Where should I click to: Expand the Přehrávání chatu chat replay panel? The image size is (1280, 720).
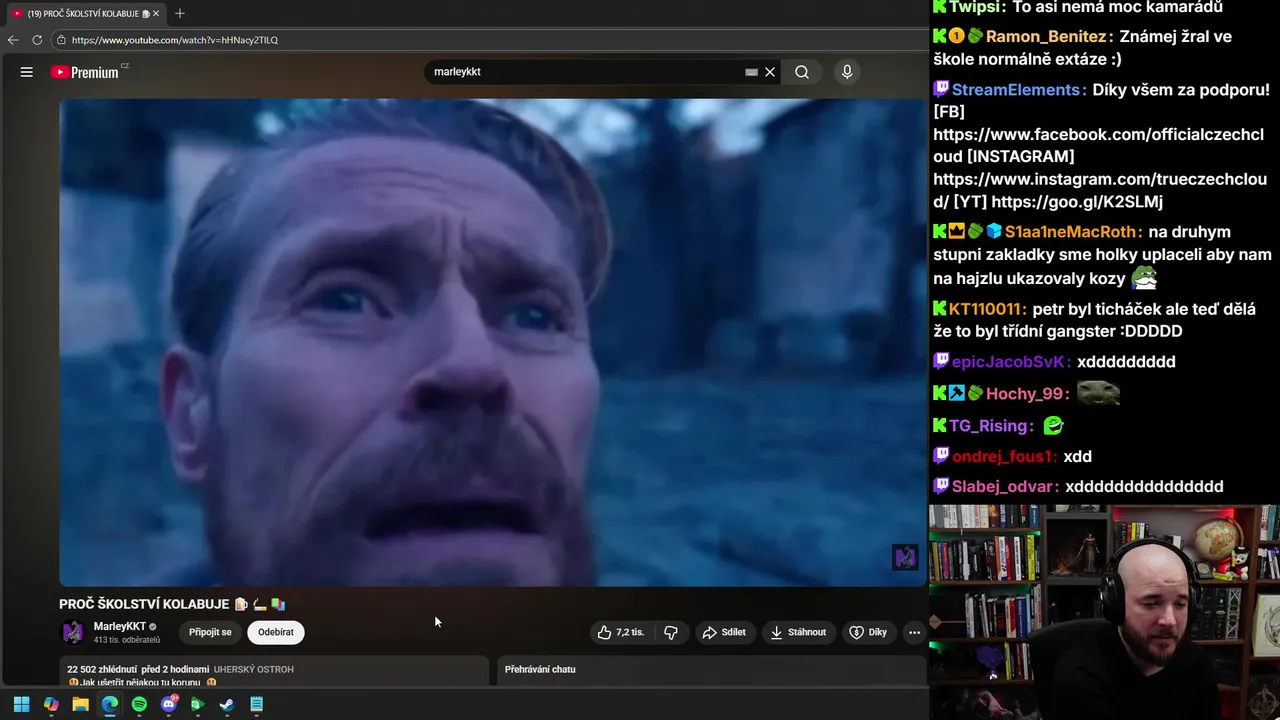pos(712,670)
